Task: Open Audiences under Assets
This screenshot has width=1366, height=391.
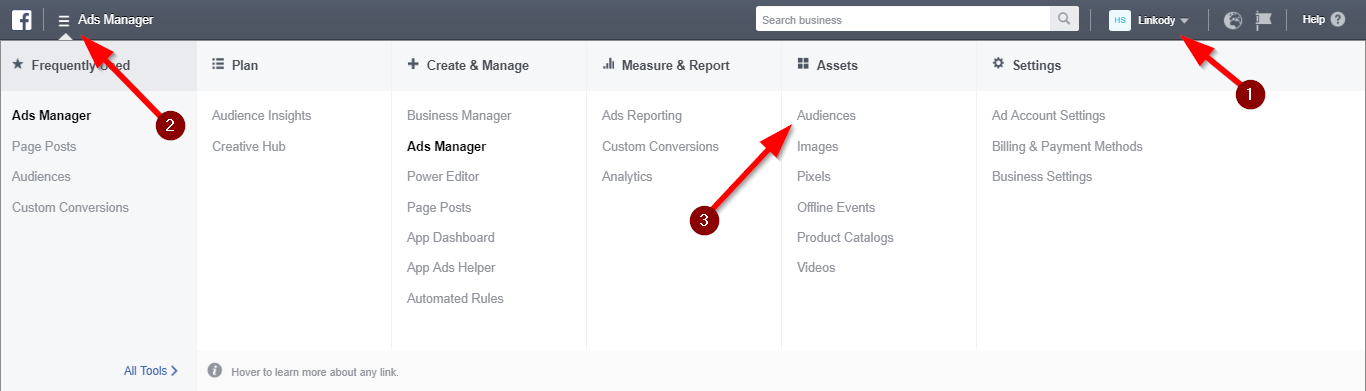Action: tap(826, 116)
